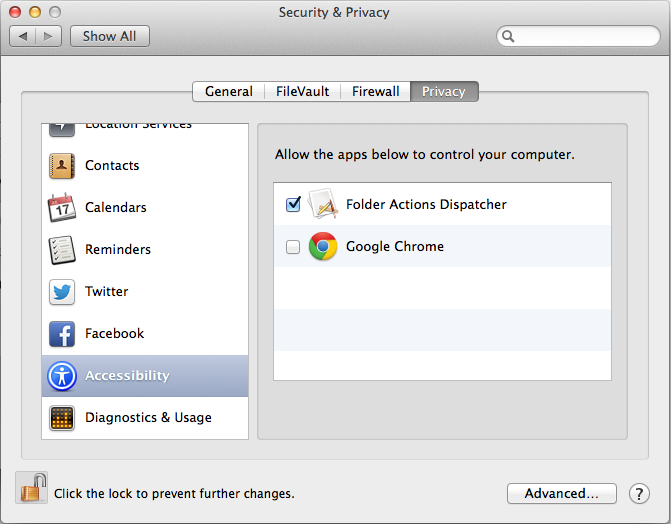
Task: Uncheck Folder Actions Dispatcher checkbox
Action: [293, 204]
